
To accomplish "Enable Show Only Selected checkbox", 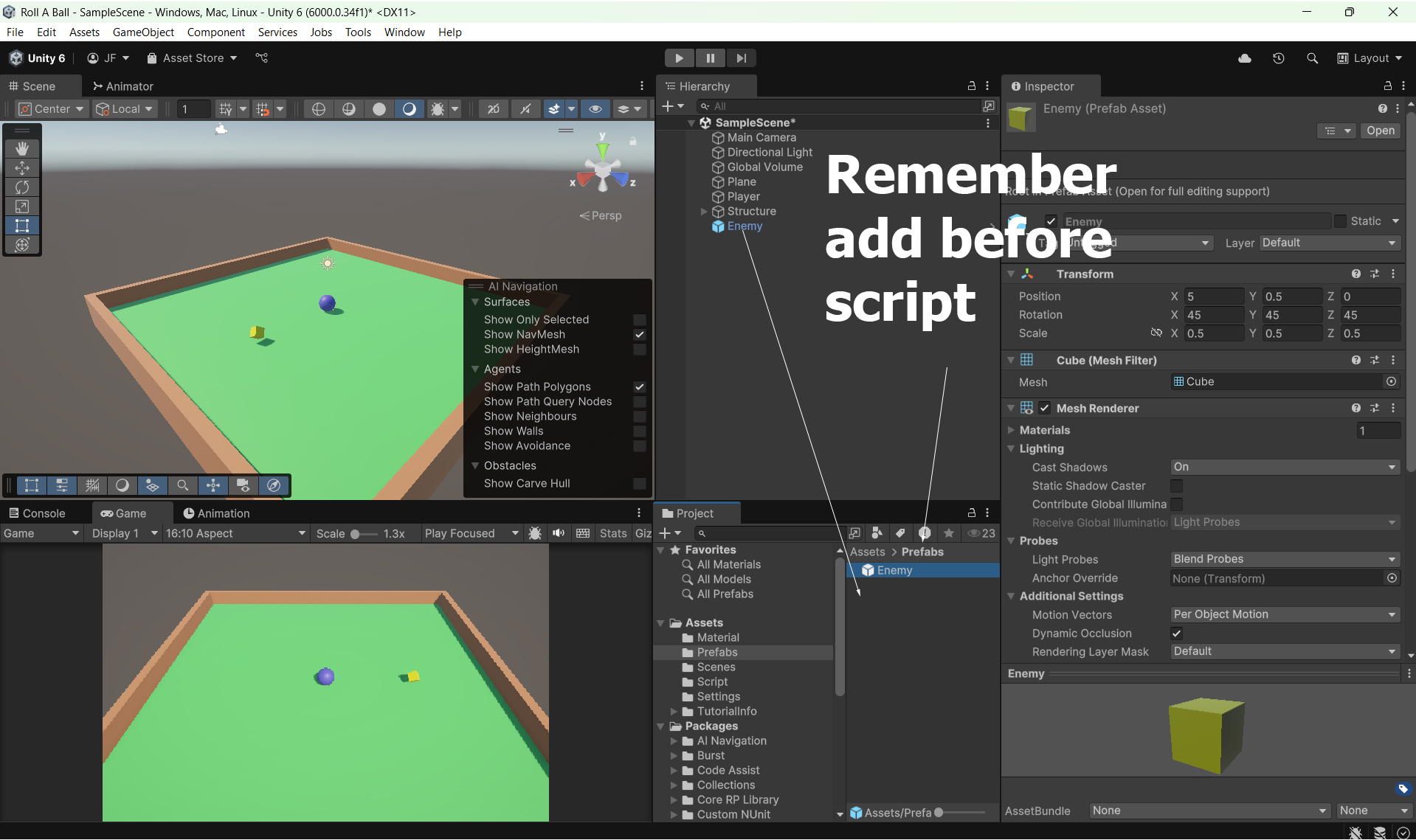I will click(639, 320).
